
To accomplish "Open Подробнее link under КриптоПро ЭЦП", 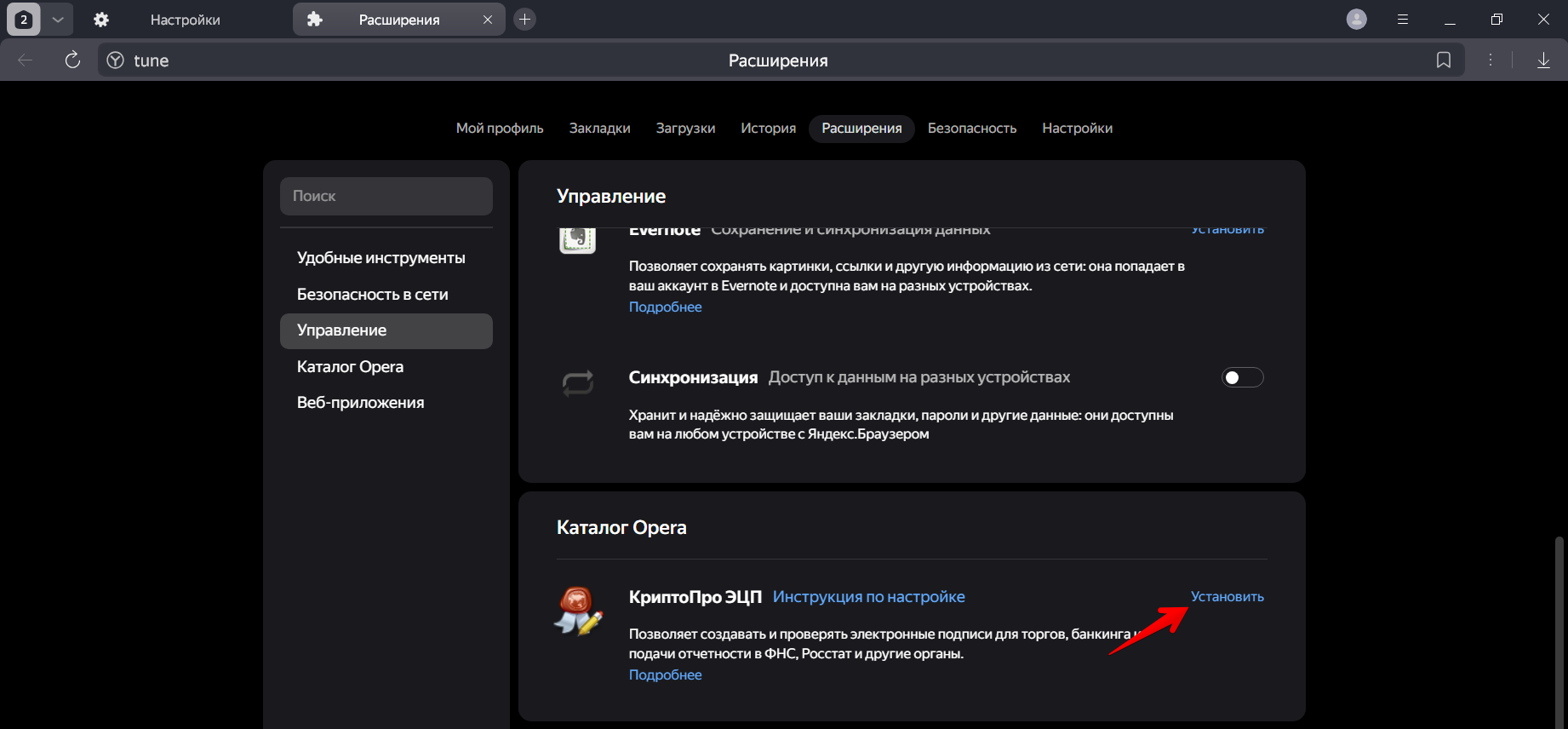I will [666, 674].
